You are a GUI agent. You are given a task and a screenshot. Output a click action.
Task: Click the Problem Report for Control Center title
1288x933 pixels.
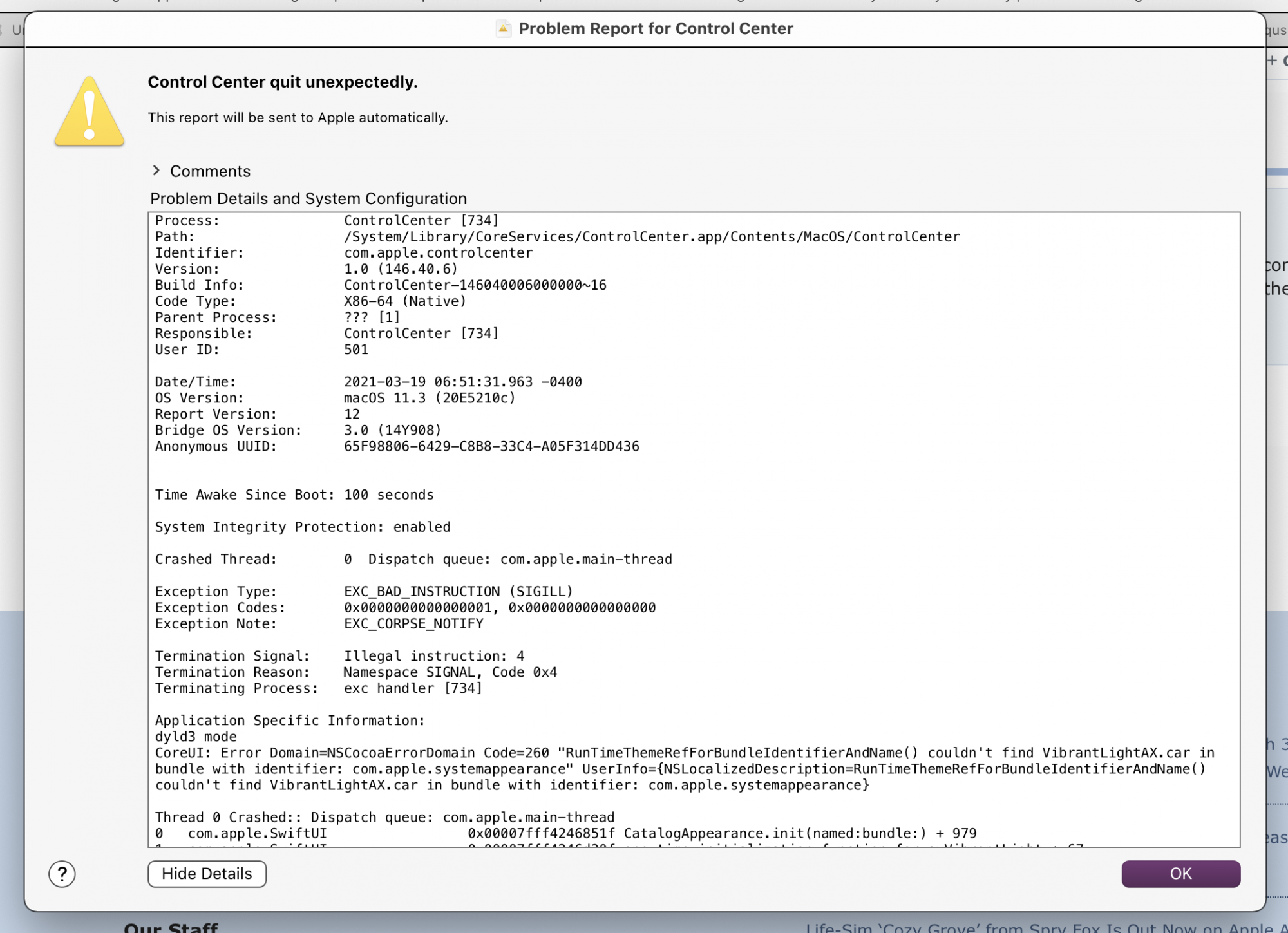(x=656, y=28)
